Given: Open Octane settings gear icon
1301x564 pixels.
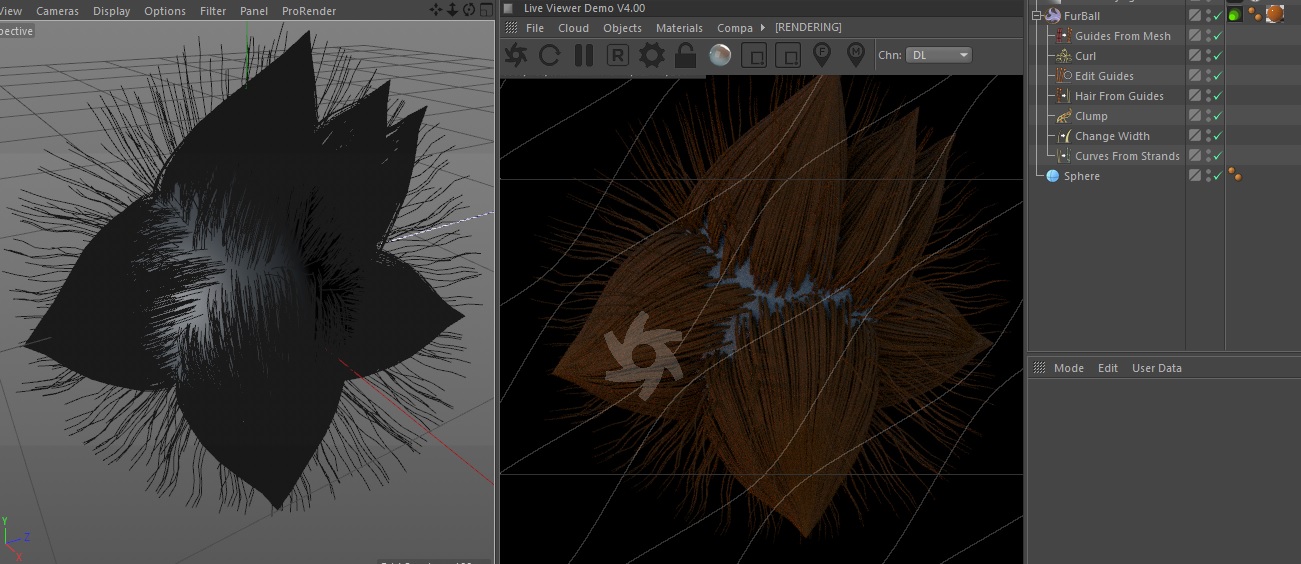Looking at the screenshot, I should [x=651, y=56].
